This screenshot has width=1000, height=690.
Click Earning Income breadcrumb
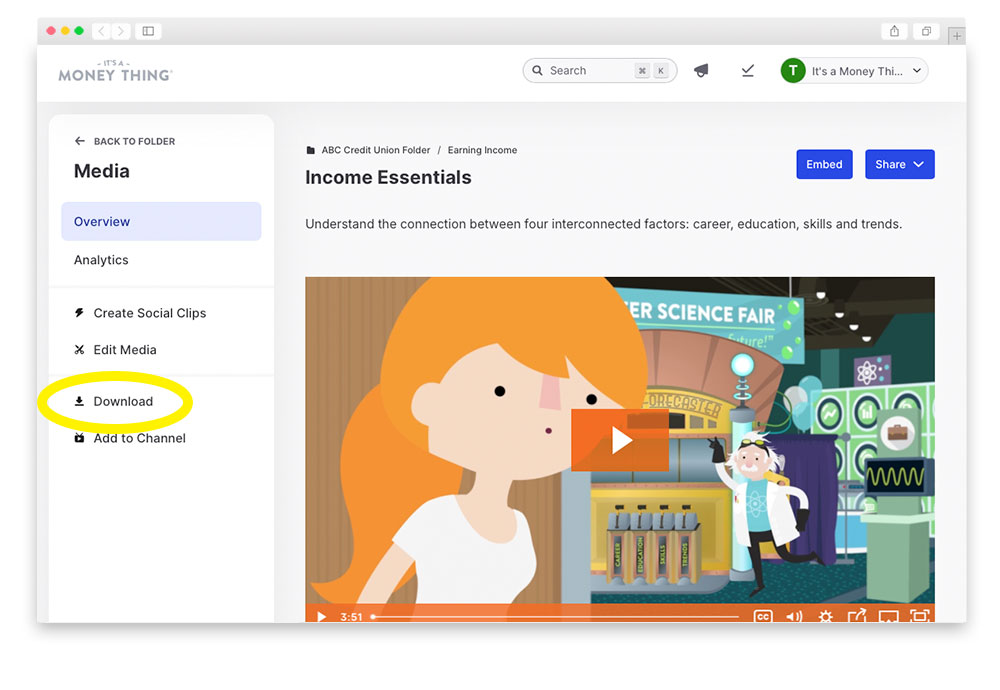(x=482, y=150)
